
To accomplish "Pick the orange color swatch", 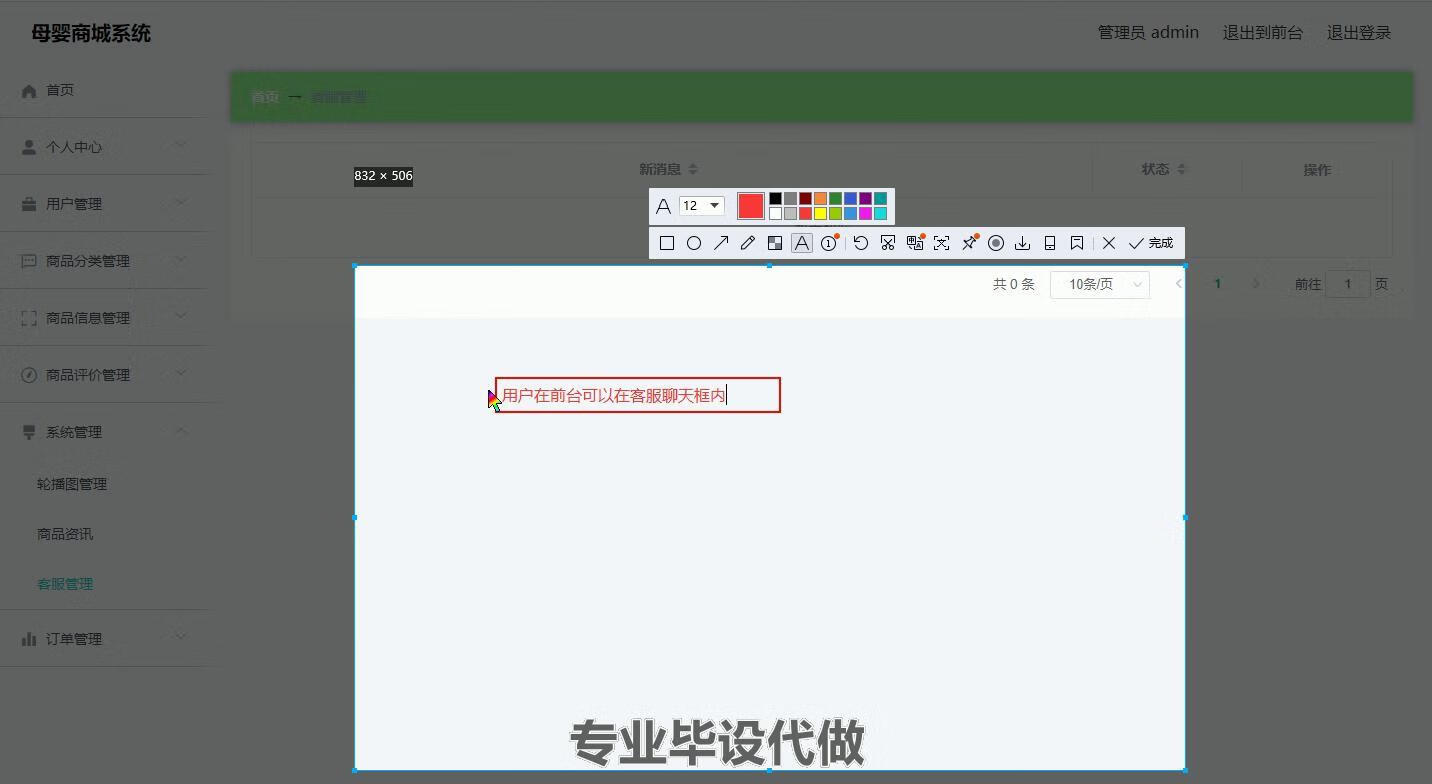I will 820,198.
